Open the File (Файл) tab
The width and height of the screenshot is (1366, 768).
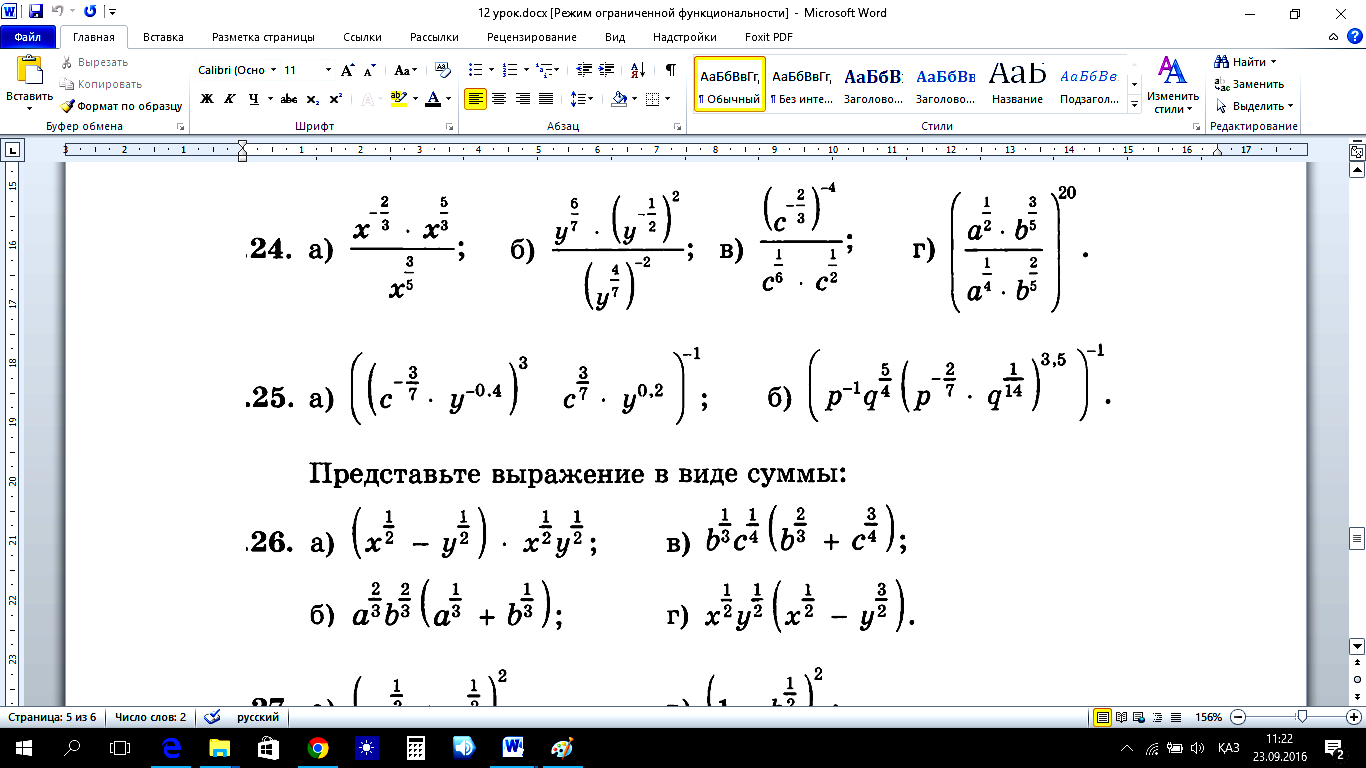tap(28, 37)
